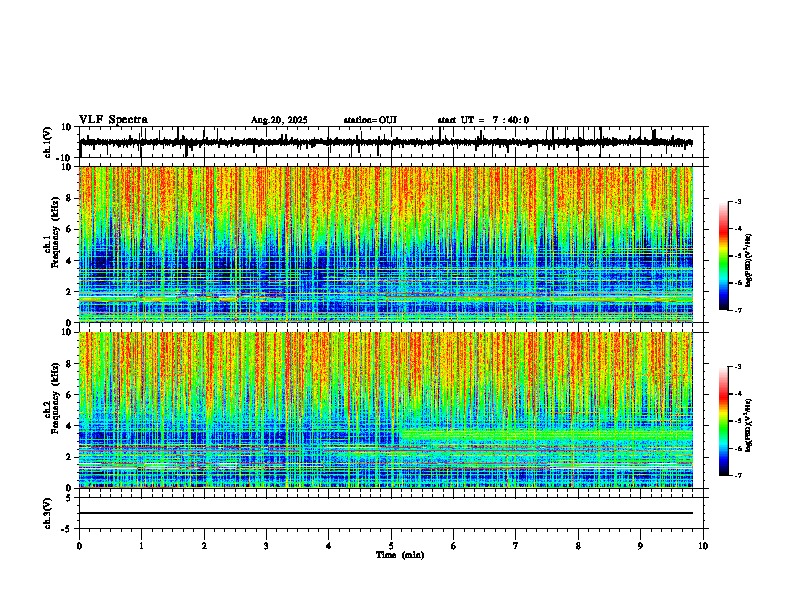The height and width of the screenshot is (612, 792).
Task: Click the 'ch.3(V)' axis label
Action: click(x=48, y=514)
